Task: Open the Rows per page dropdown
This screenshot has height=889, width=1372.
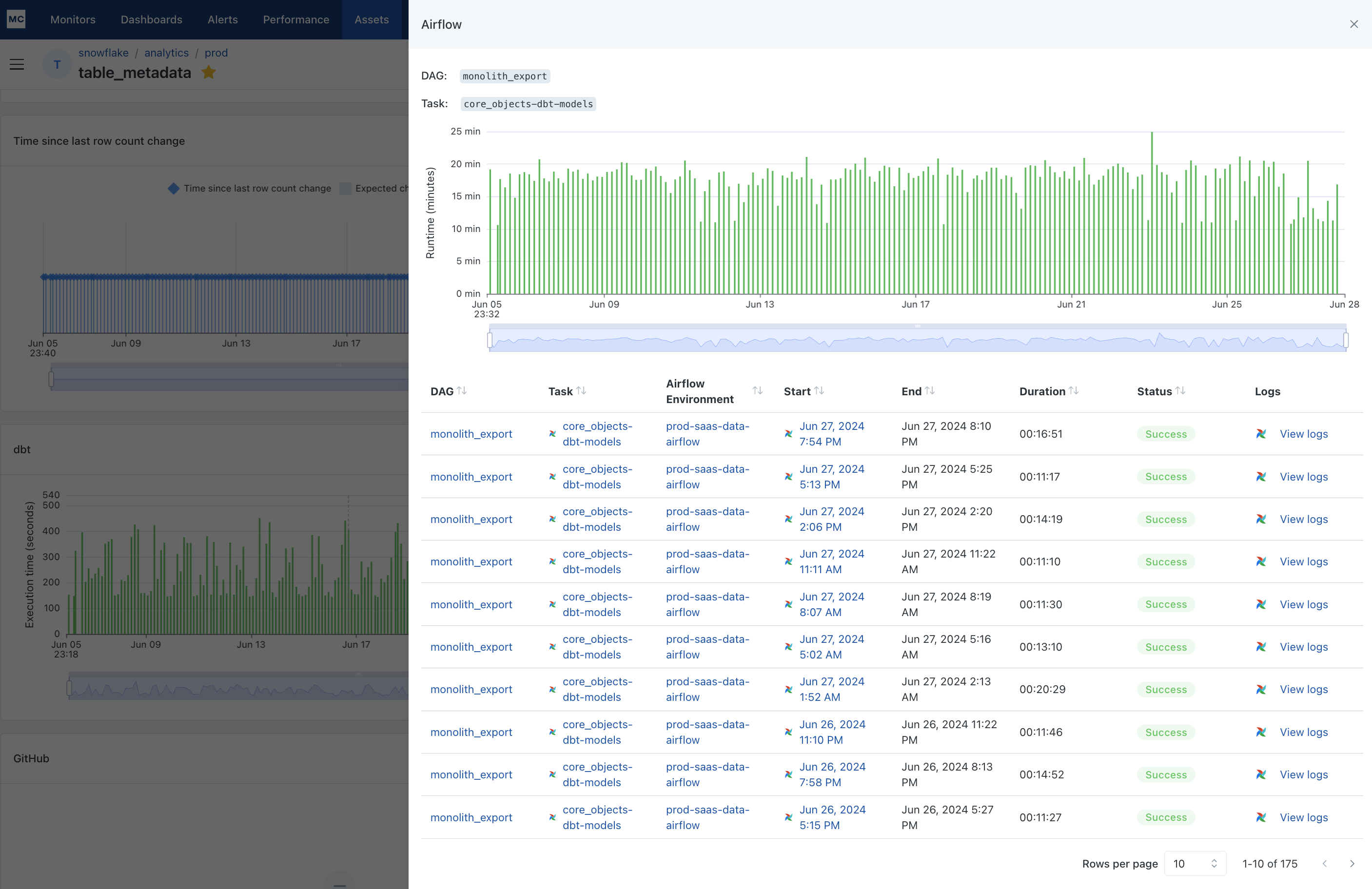Action: coord(1195,863)
